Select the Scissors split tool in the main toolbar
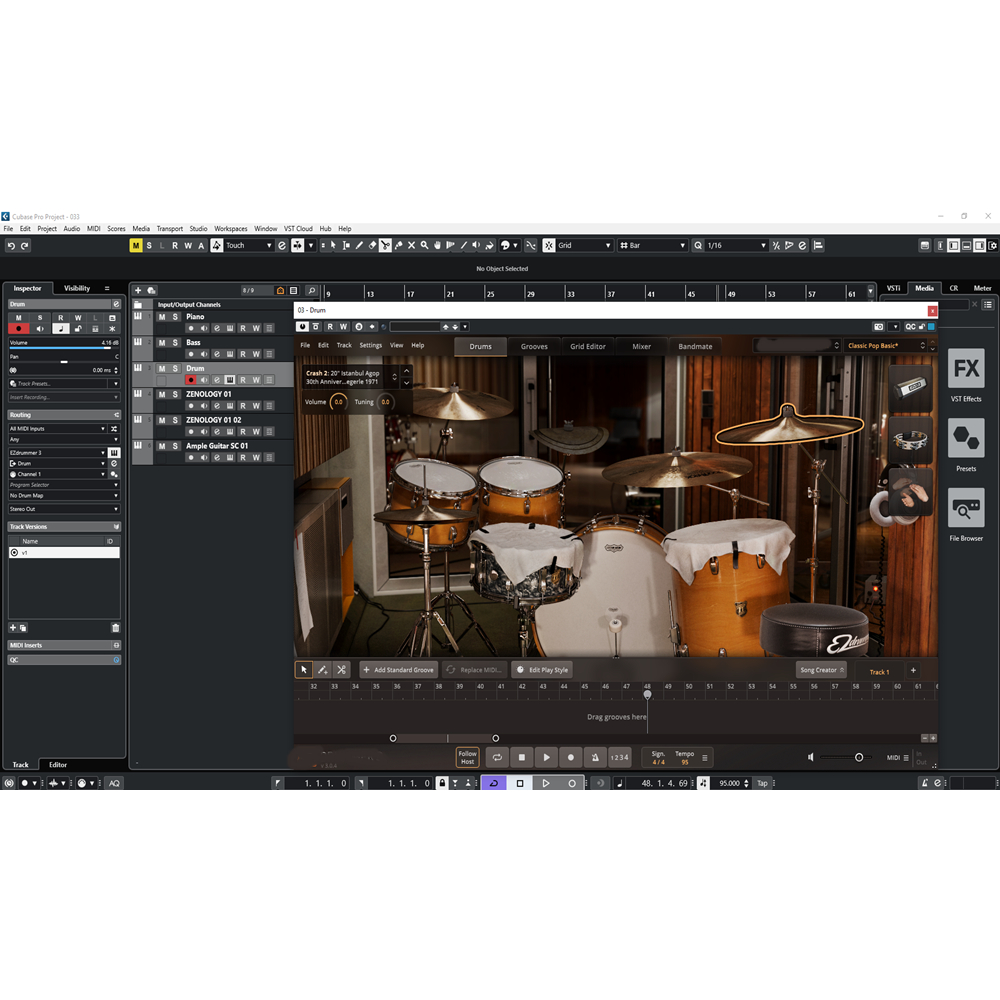The width and height of the screenshot is (1000, 1000). (x=385, y=246)
